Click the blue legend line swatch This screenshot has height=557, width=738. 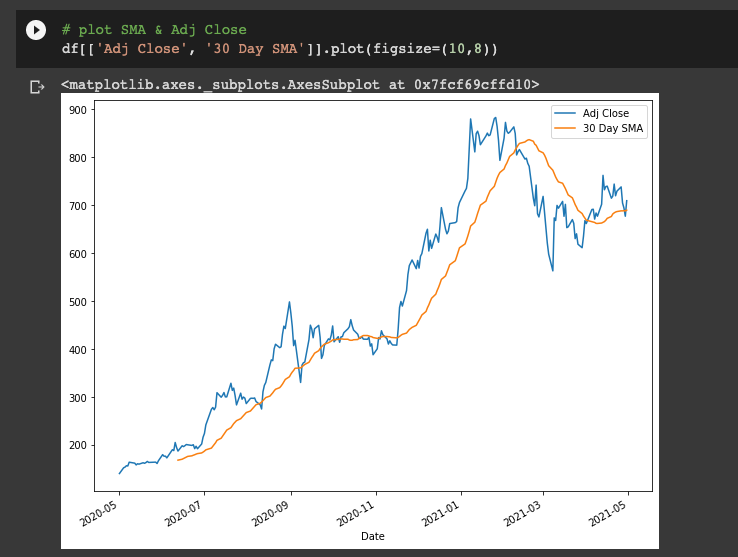tap(567, 113)
